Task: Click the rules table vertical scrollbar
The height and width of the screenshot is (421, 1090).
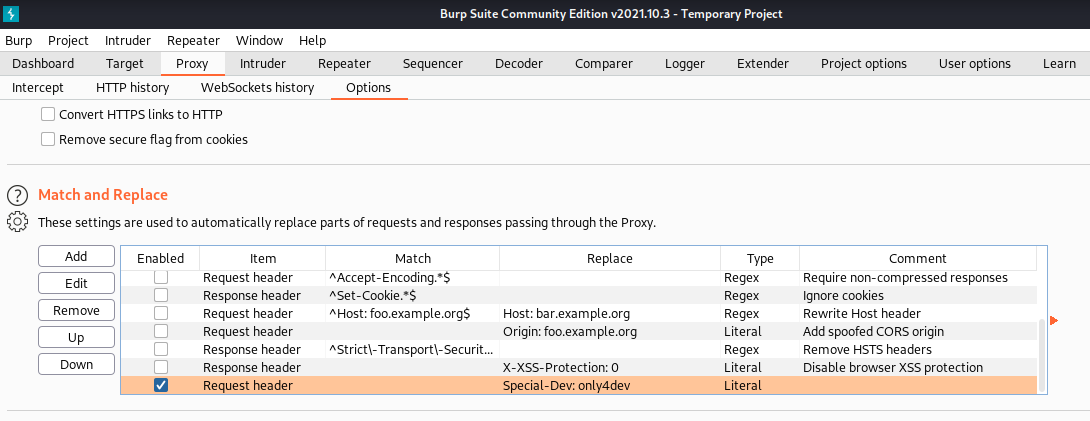Action: (1041, 354)
